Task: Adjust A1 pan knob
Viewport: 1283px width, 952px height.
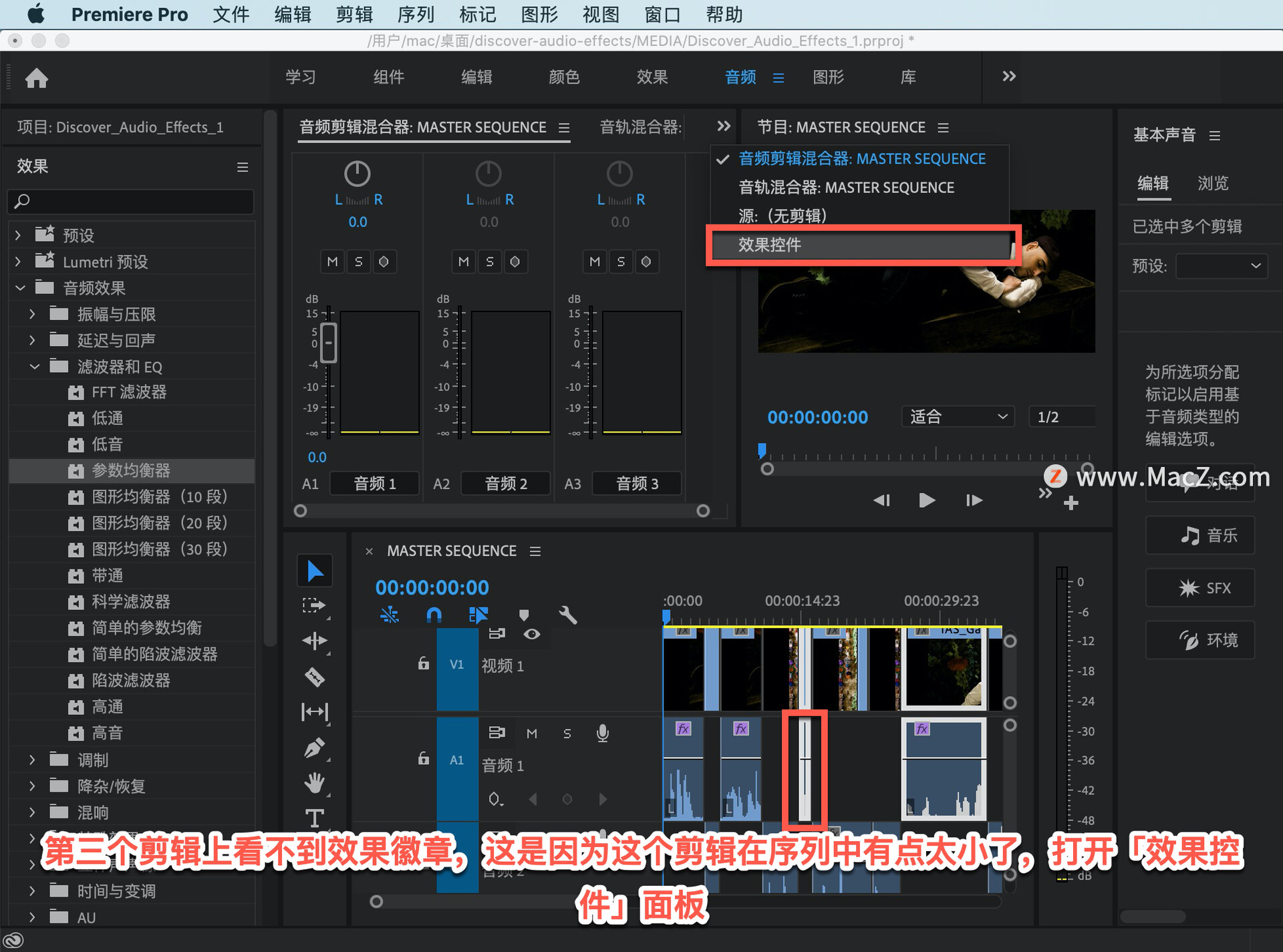Action: (358, 174)
